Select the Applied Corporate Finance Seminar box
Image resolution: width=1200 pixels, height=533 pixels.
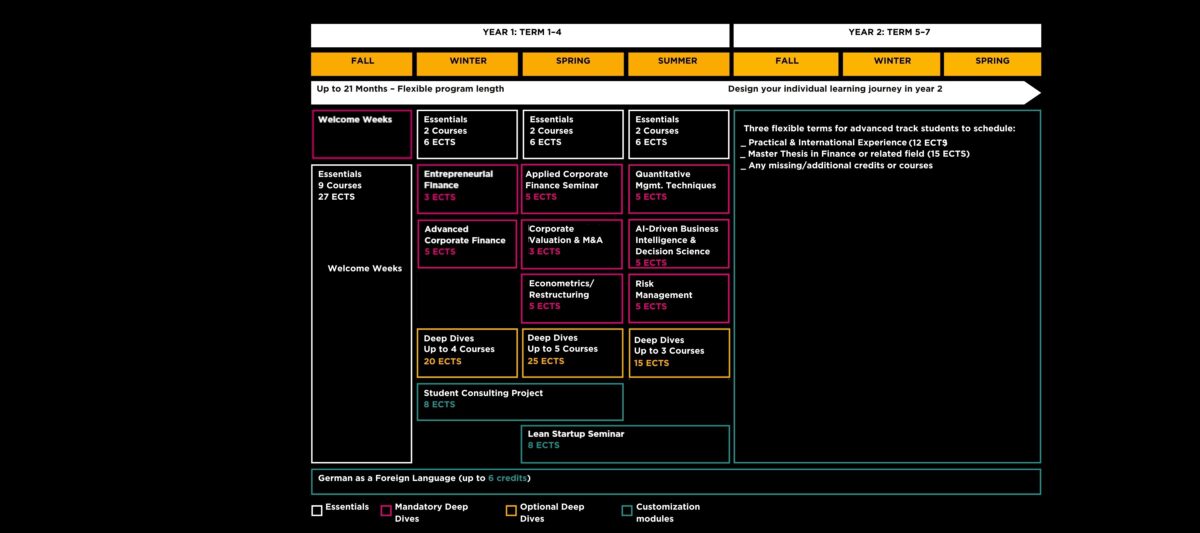(x=573, y=189)
